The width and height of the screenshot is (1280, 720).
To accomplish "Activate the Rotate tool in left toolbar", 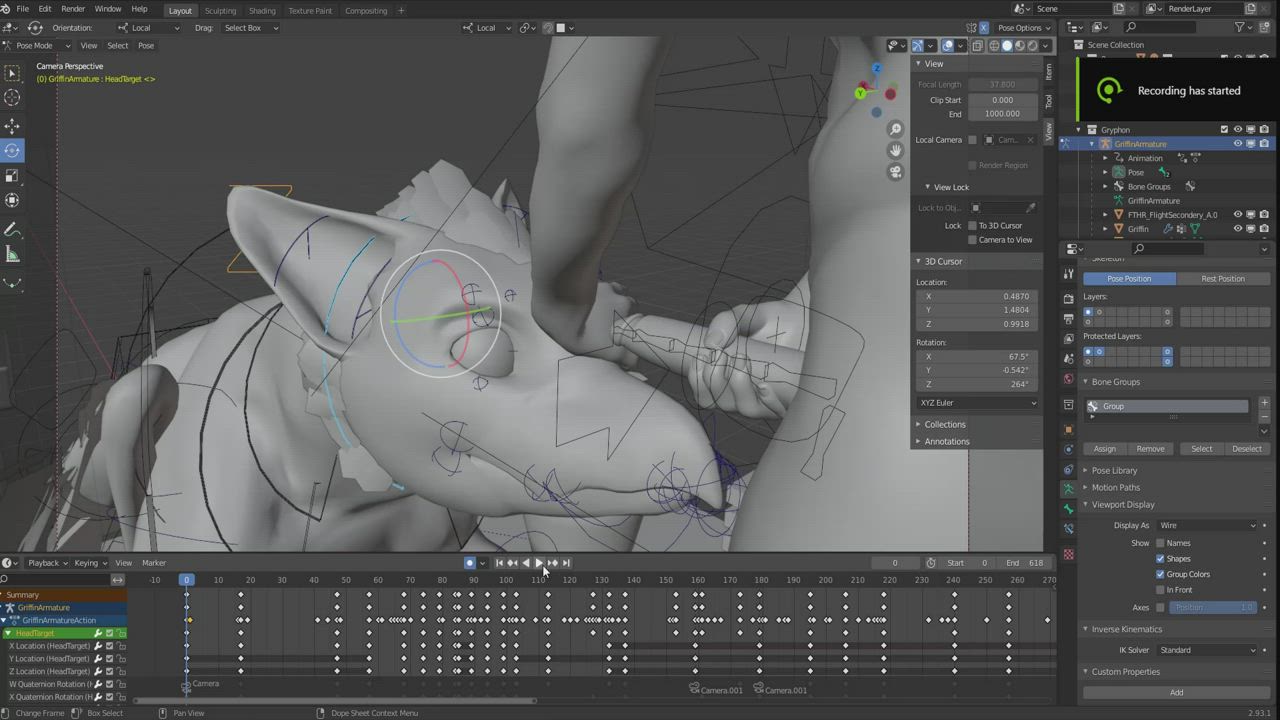I will (x=12, y=151).
